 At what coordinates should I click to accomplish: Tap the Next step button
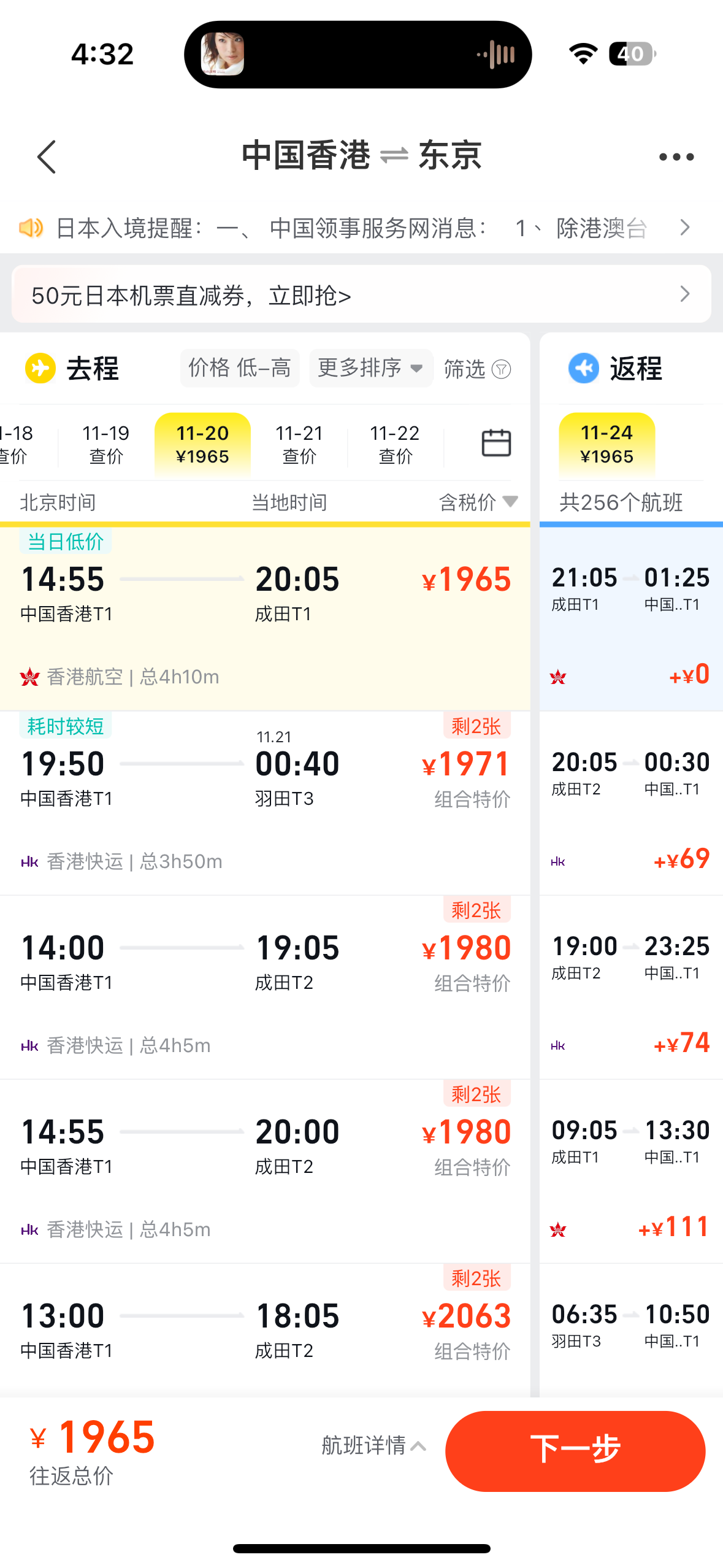[x=575, y=1451]
